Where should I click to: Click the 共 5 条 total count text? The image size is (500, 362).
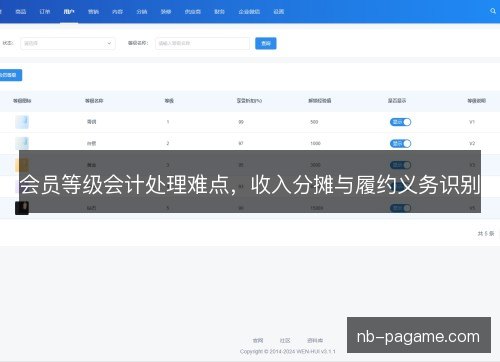coord(486,233)
